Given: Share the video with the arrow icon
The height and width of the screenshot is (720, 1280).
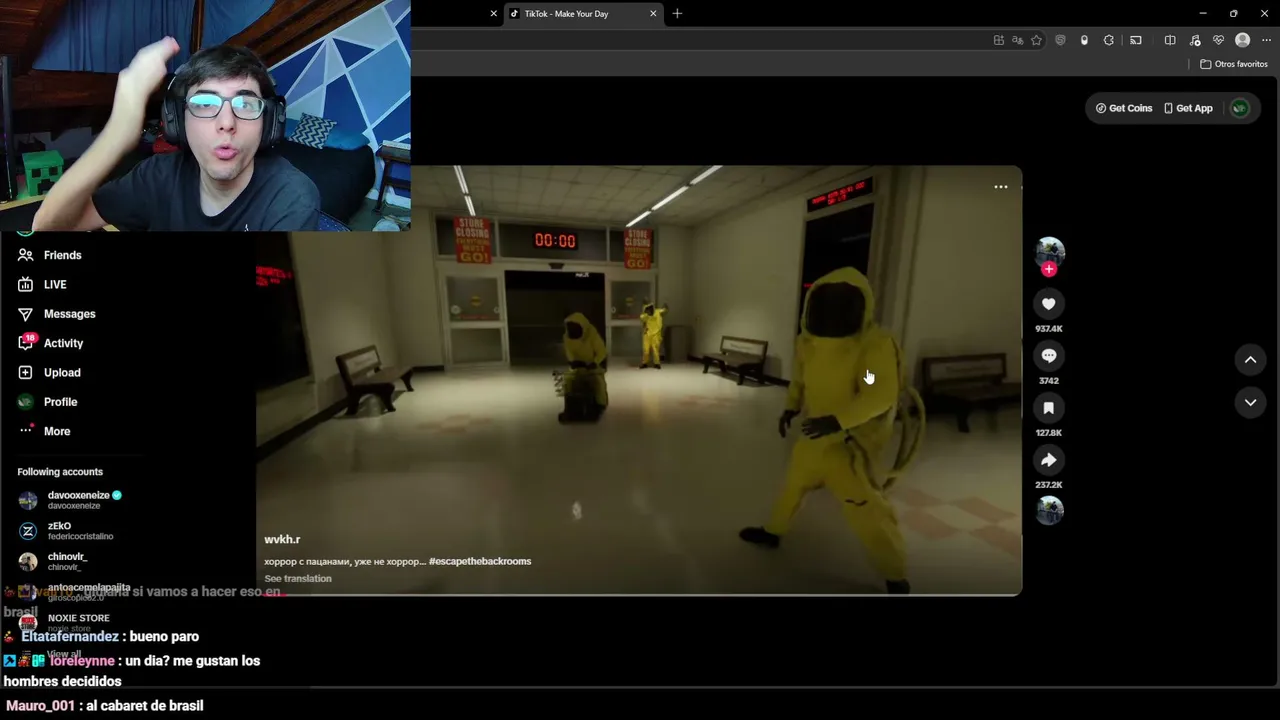Looking at the screenshot, I should pyautogui.click(x=1048, y=460).
